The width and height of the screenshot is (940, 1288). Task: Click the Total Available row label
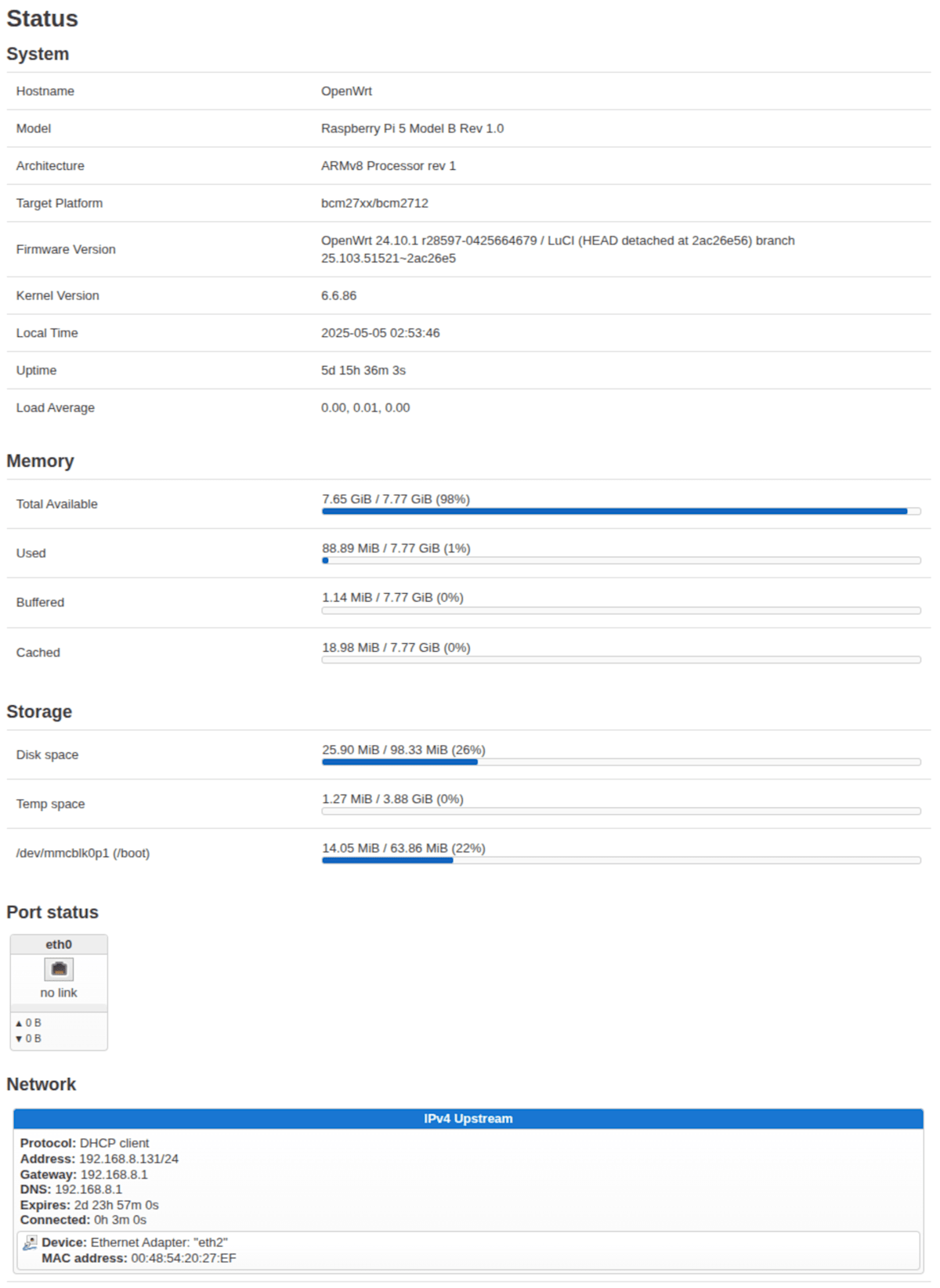57,505
